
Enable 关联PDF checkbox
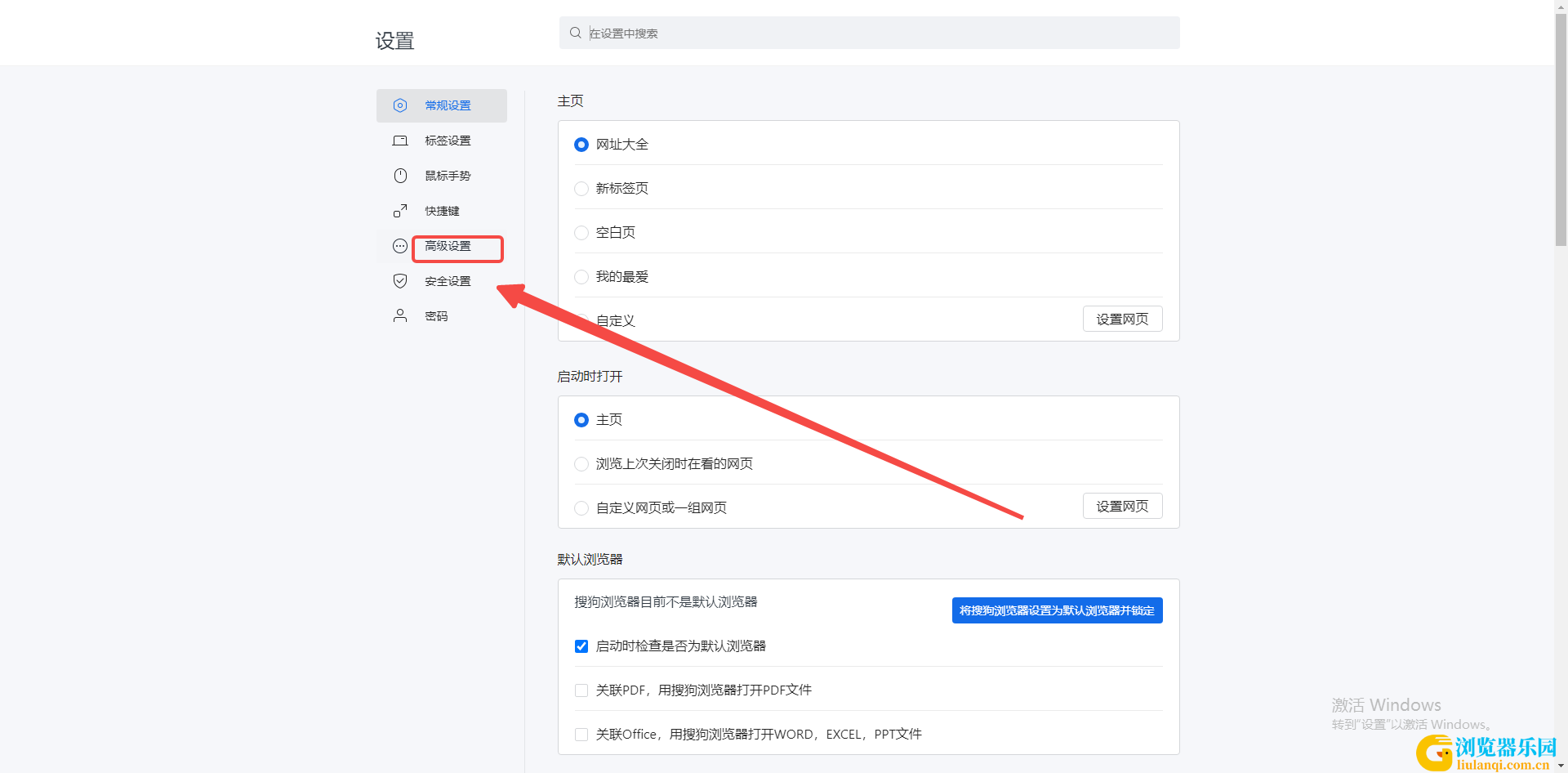(x=581, y=690)
